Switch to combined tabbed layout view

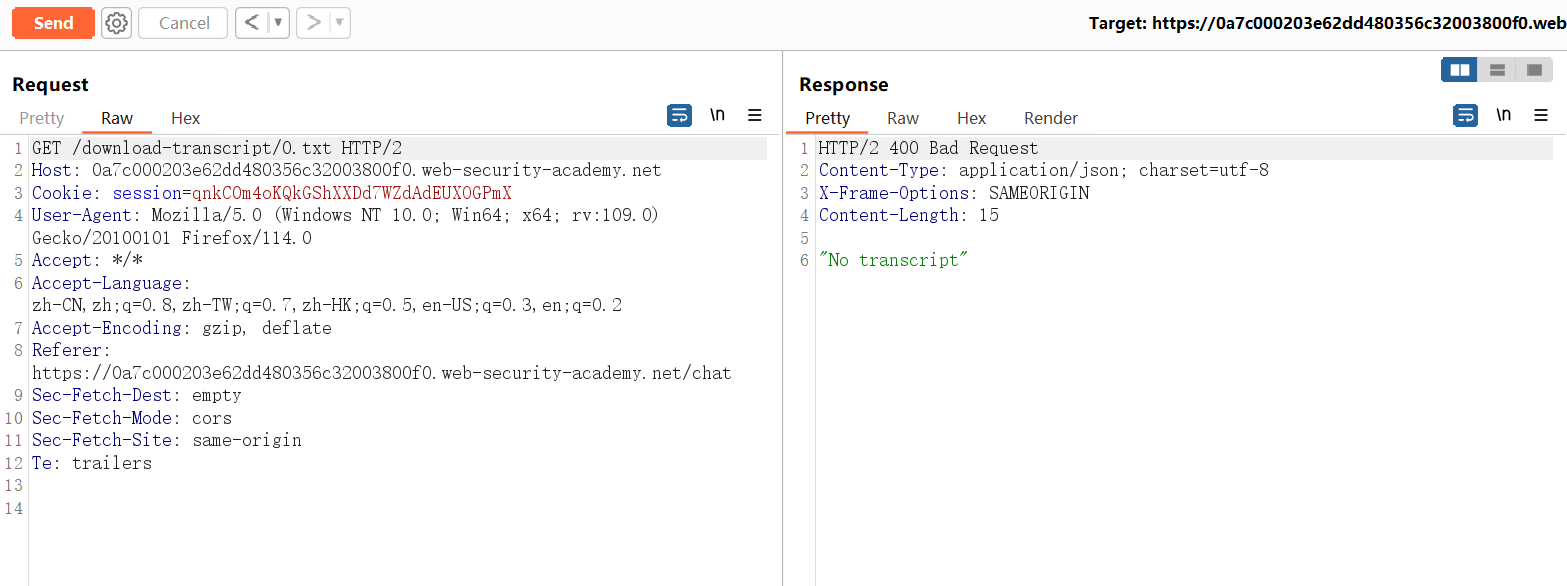[1534, 70]
